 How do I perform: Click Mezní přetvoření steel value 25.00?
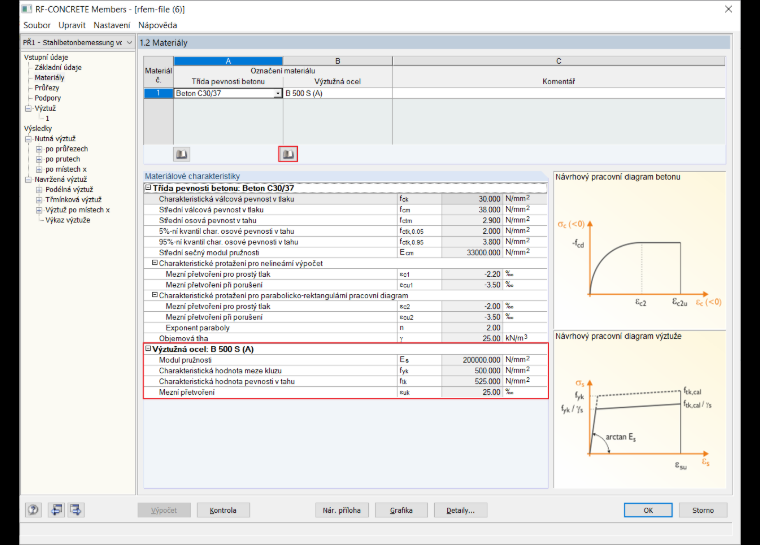tap(472, 392)
